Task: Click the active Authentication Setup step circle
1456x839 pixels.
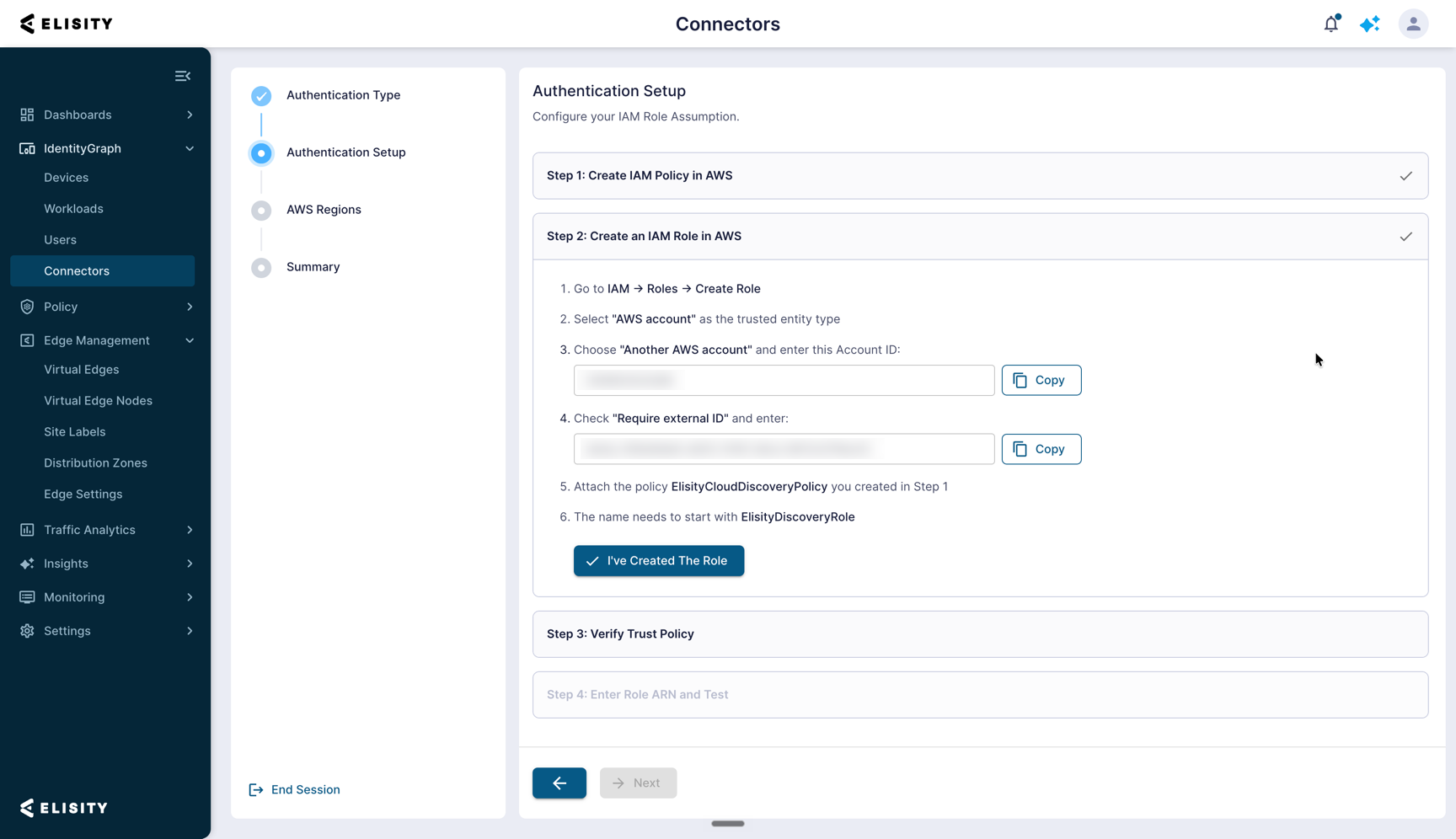Action: pyautogui.click(x=261, y=152)
